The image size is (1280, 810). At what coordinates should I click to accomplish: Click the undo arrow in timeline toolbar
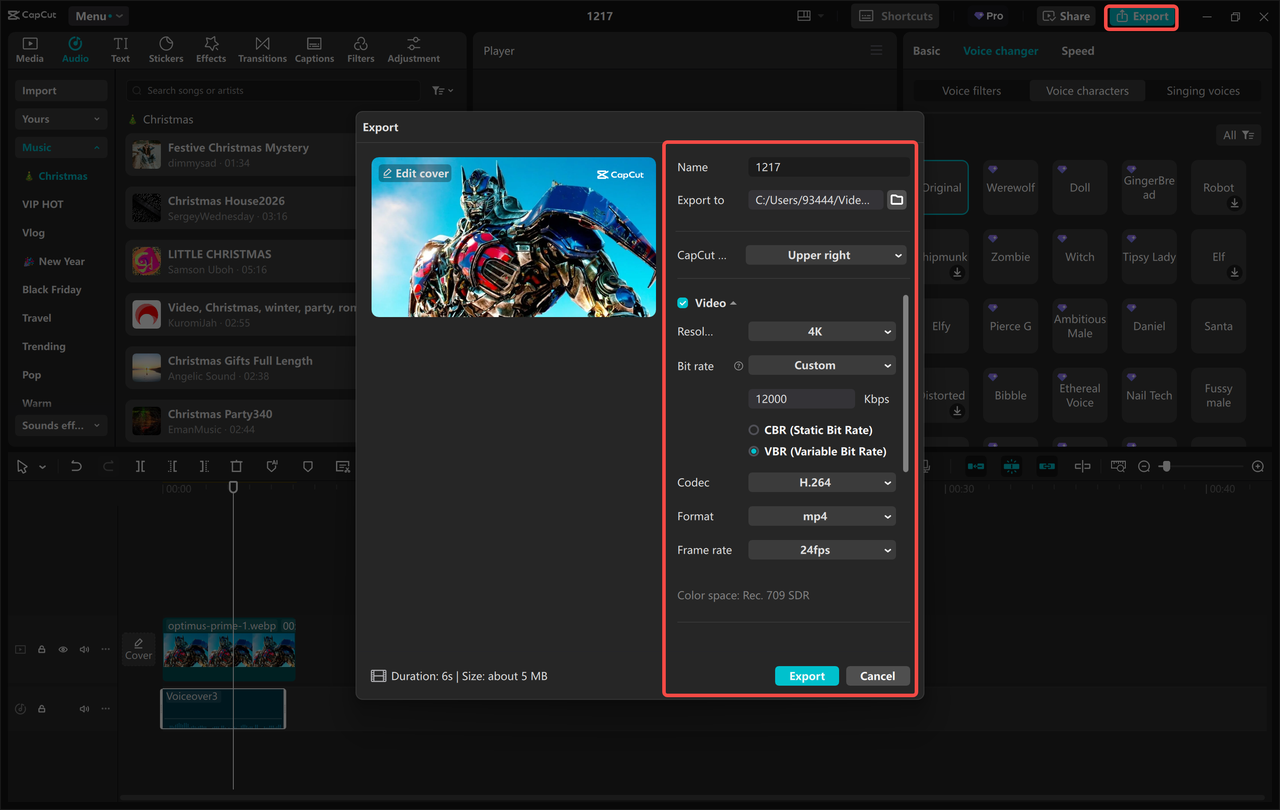(x=76, y=466)
